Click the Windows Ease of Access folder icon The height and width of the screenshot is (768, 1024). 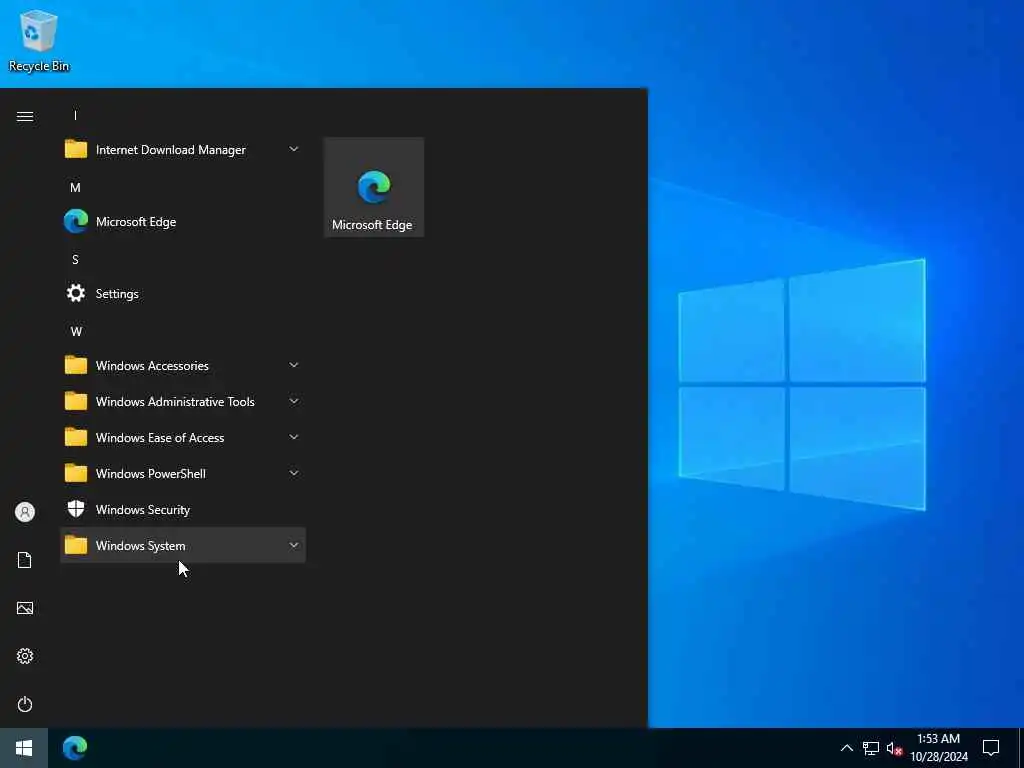click(76, 436)
